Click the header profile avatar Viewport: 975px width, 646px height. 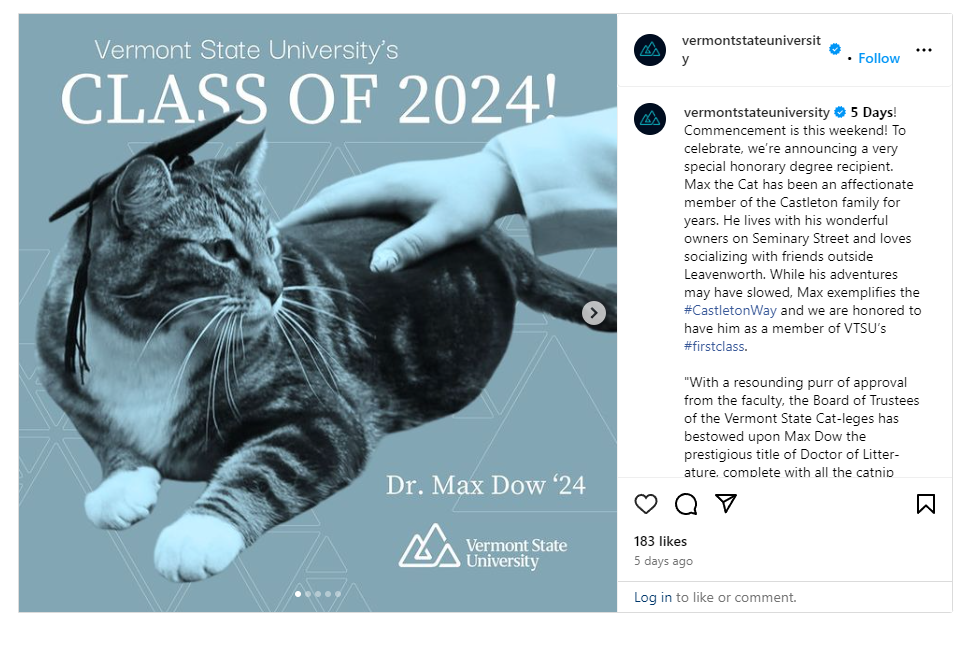(650, 50)
